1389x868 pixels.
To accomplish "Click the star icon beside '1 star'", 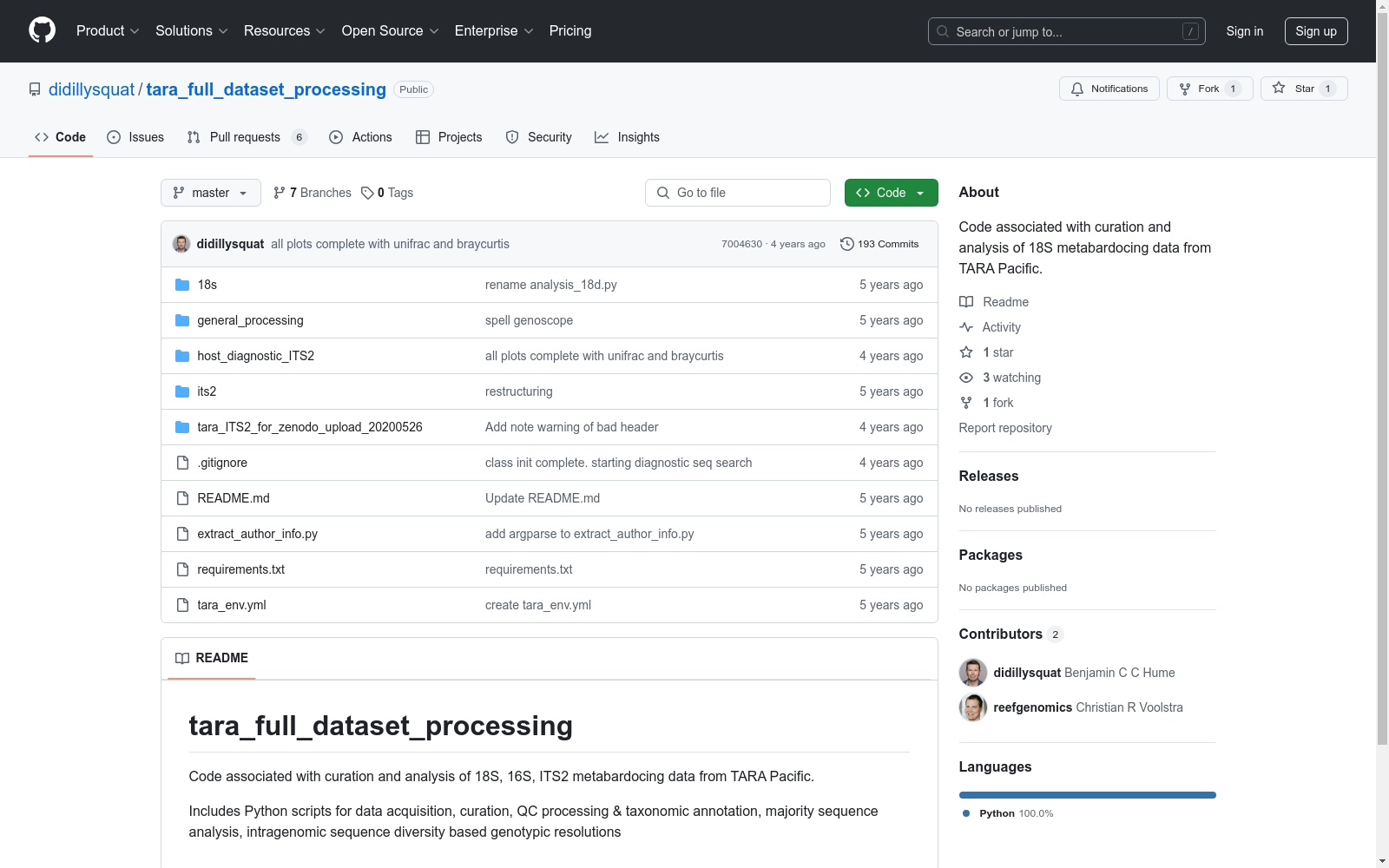I will point(966,352).
